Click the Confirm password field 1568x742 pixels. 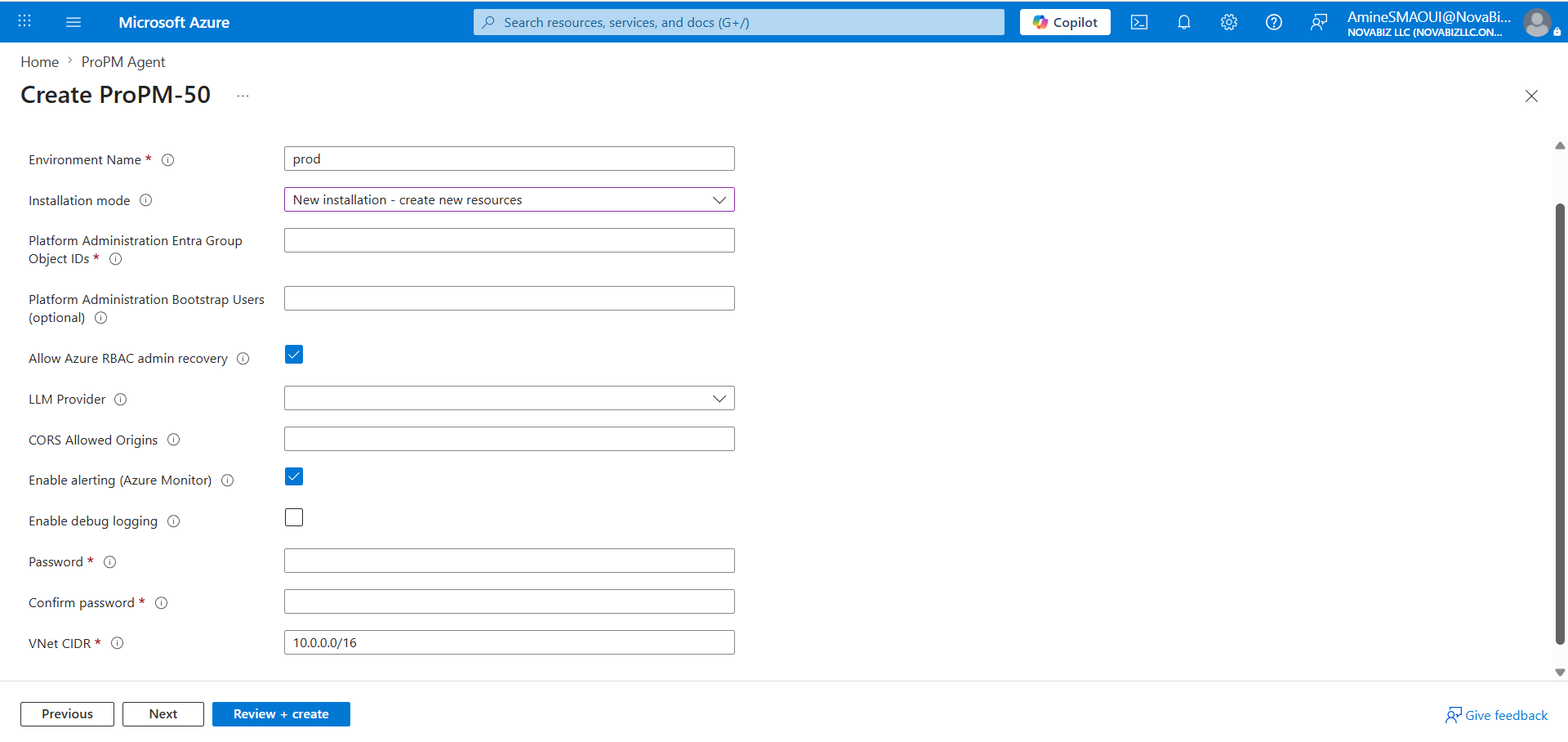(510, 601)
